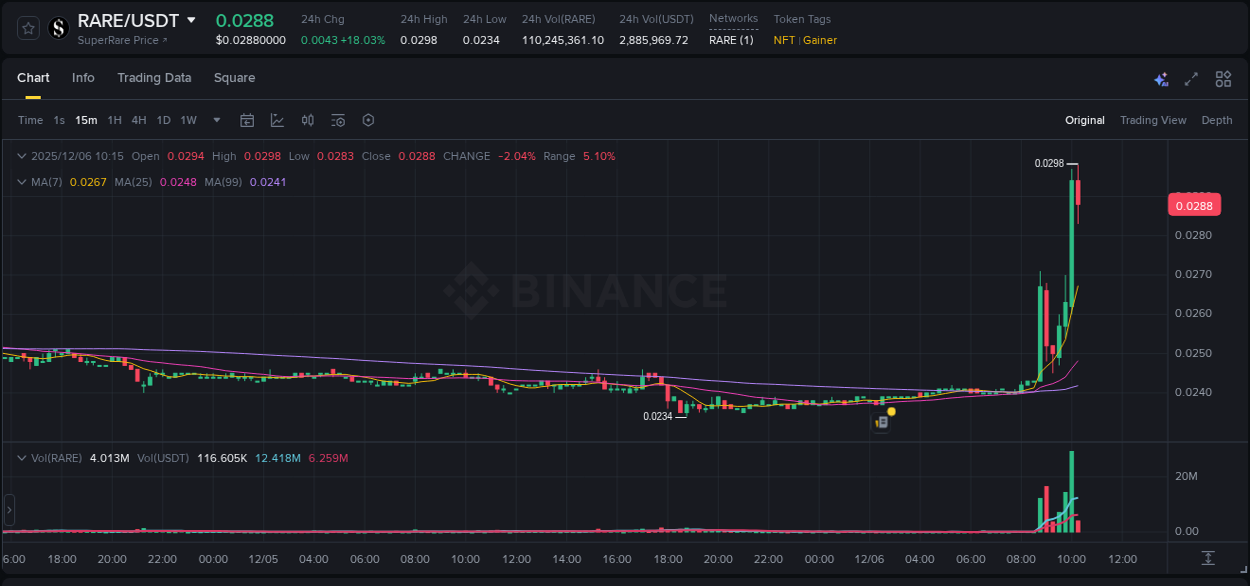Open the go-to-date calendar tool
1250x586 pixels.
[247, 119]
